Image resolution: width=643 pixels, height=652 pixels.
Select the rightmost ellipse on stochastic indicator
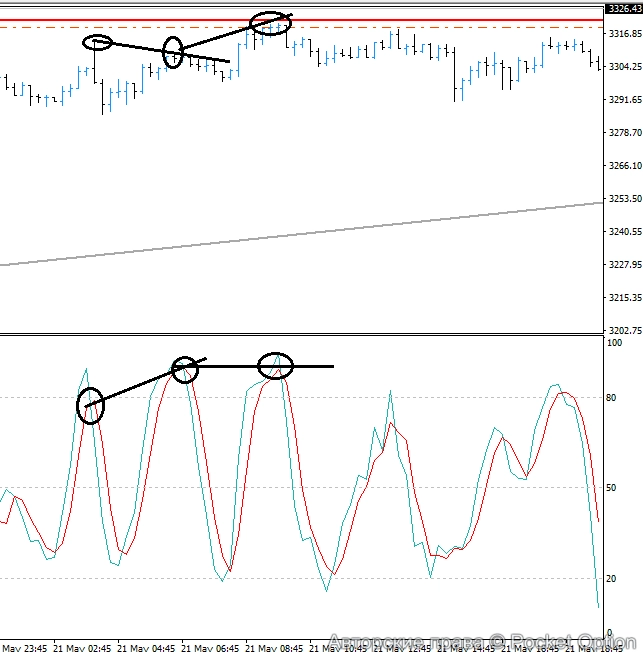click(x=275, y=366)
